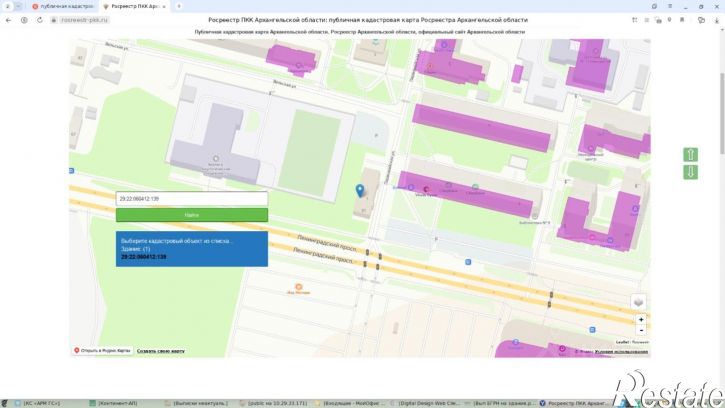Image resolution: width=725 pixels, height=408 pixels.
Task: Click the blue location marker on map
Action: (x=360, y=190)
